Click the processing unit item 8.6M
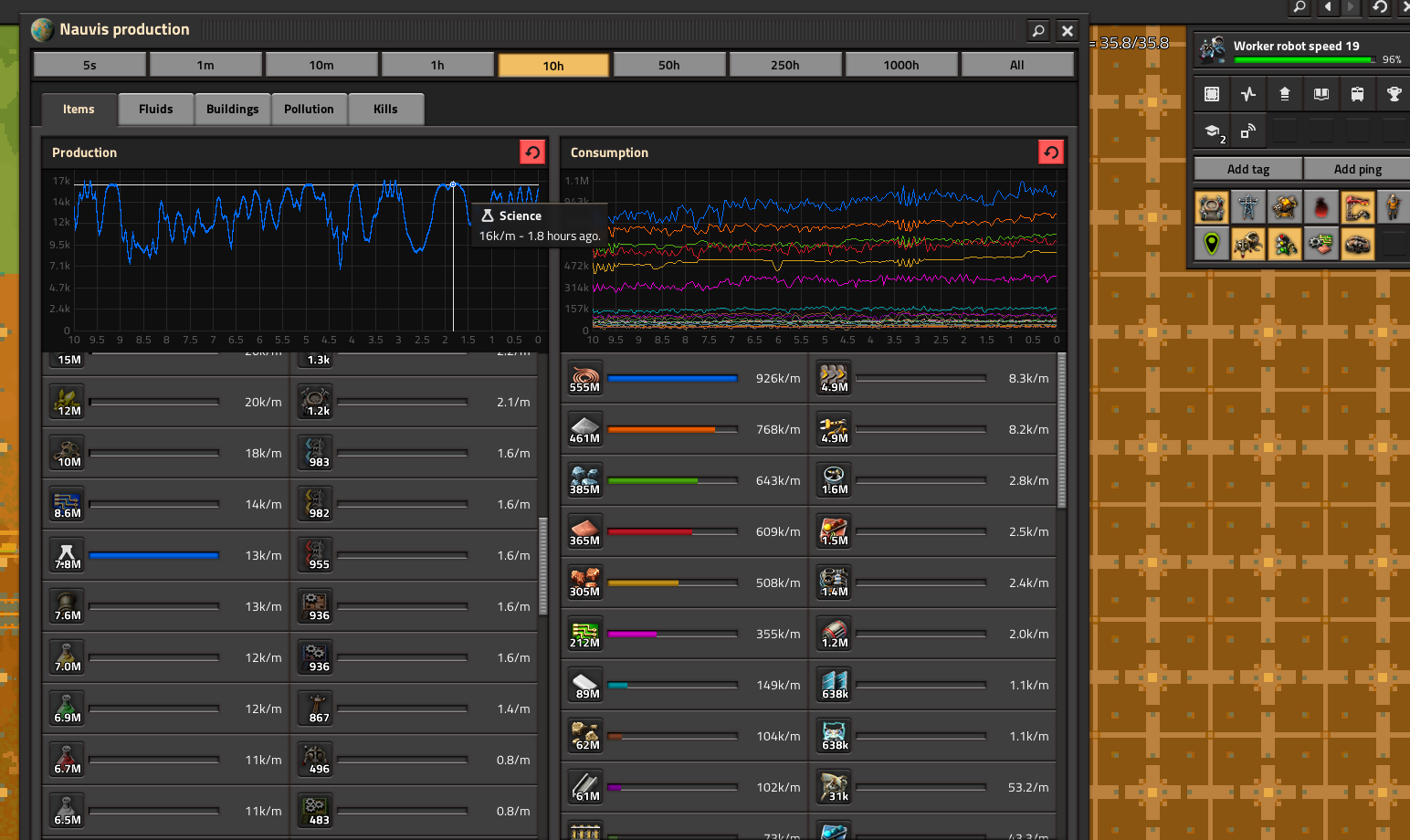Viewport: 1410px width, 840px height. click(x=67, y=504)
